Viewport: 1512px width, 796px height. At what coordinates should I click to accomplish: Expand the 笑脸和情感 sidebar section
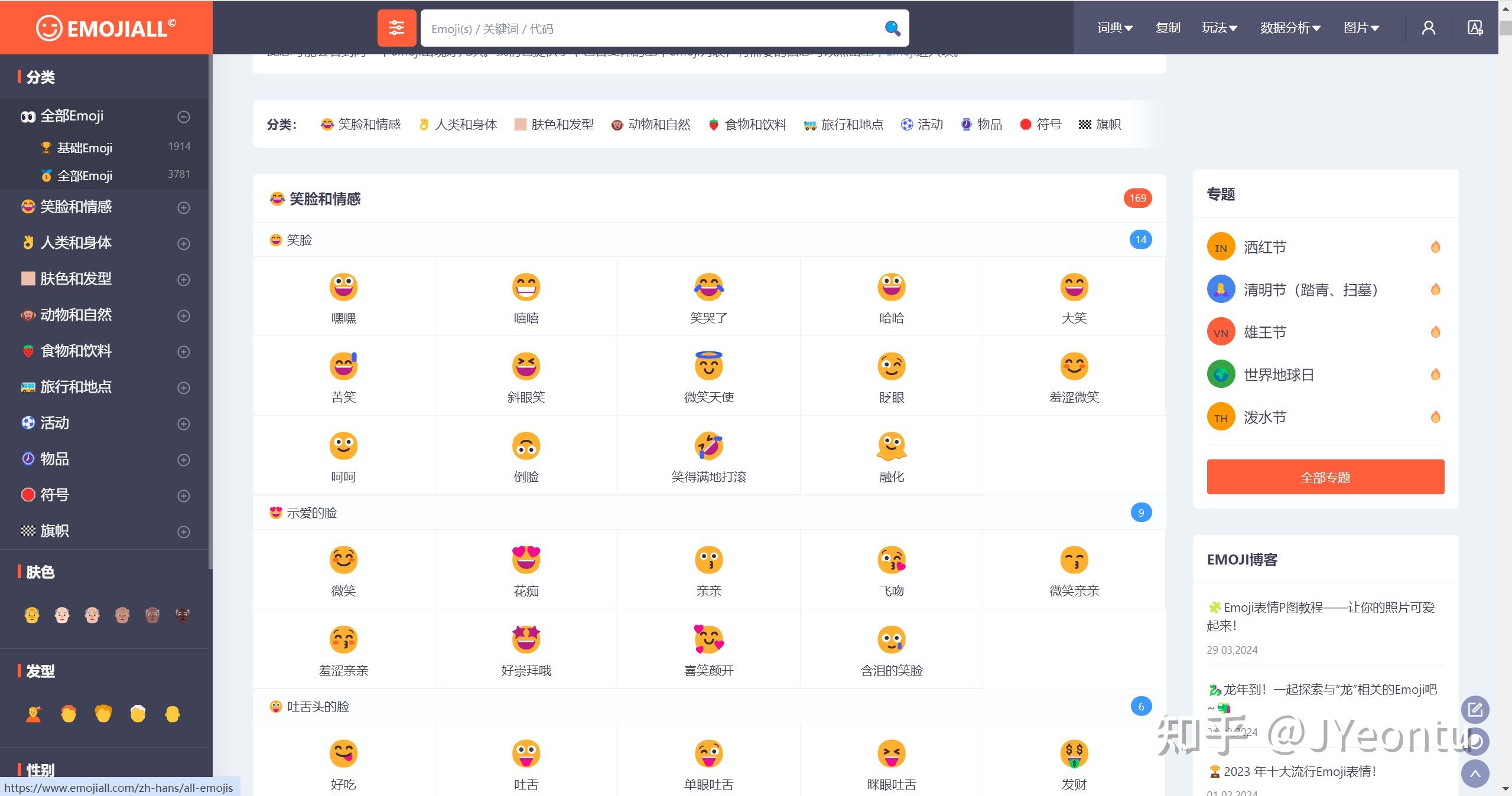pos(183,208)
